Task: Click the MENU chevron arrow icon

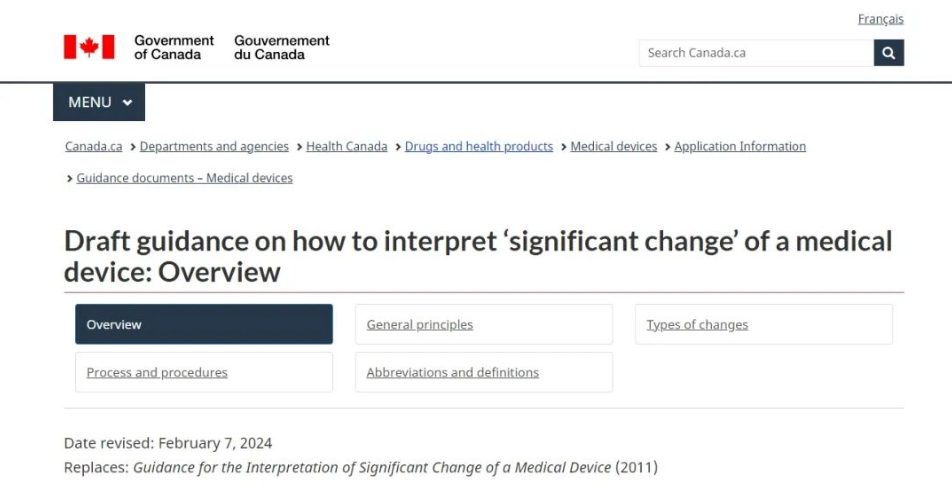Action: point(127,103)
